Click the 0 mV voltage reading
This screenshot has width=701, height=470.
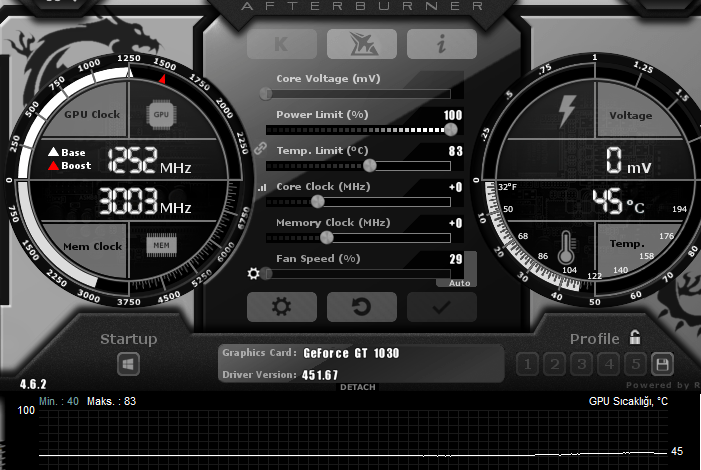(629, 160)
